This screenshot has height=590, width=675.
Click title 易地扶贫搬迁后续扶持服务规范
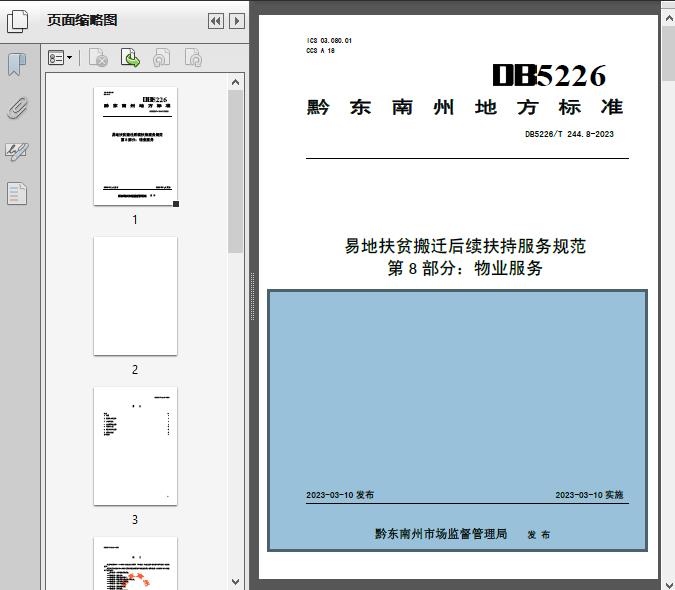[465, 246]
